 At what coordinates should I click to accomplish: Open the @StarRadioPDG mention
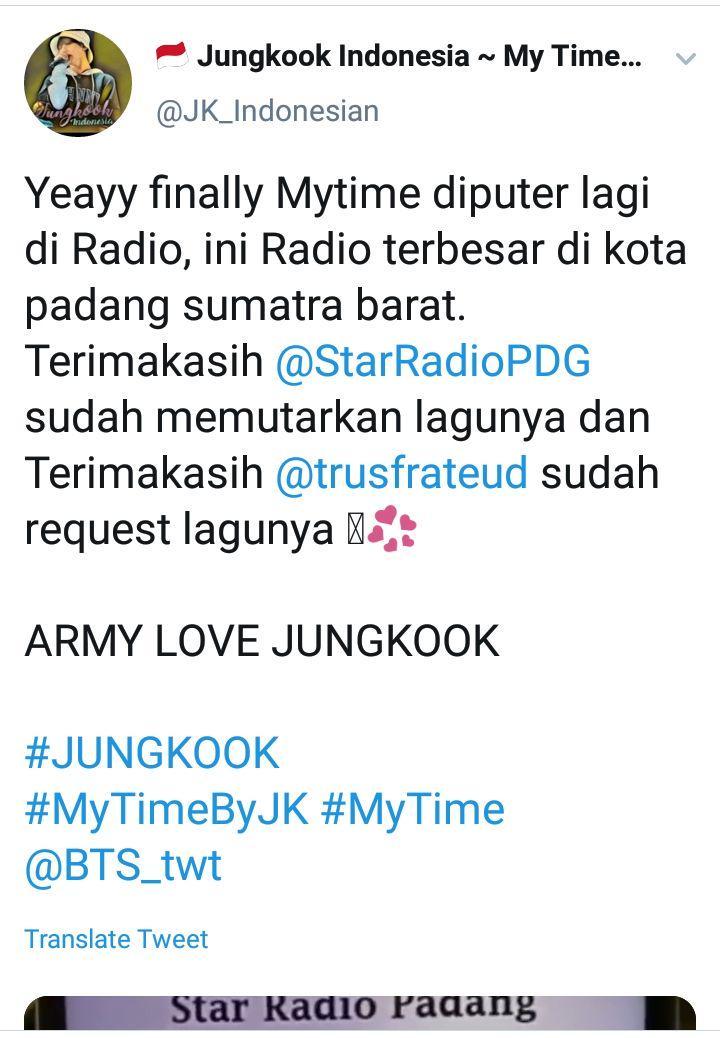click(433, 361)
